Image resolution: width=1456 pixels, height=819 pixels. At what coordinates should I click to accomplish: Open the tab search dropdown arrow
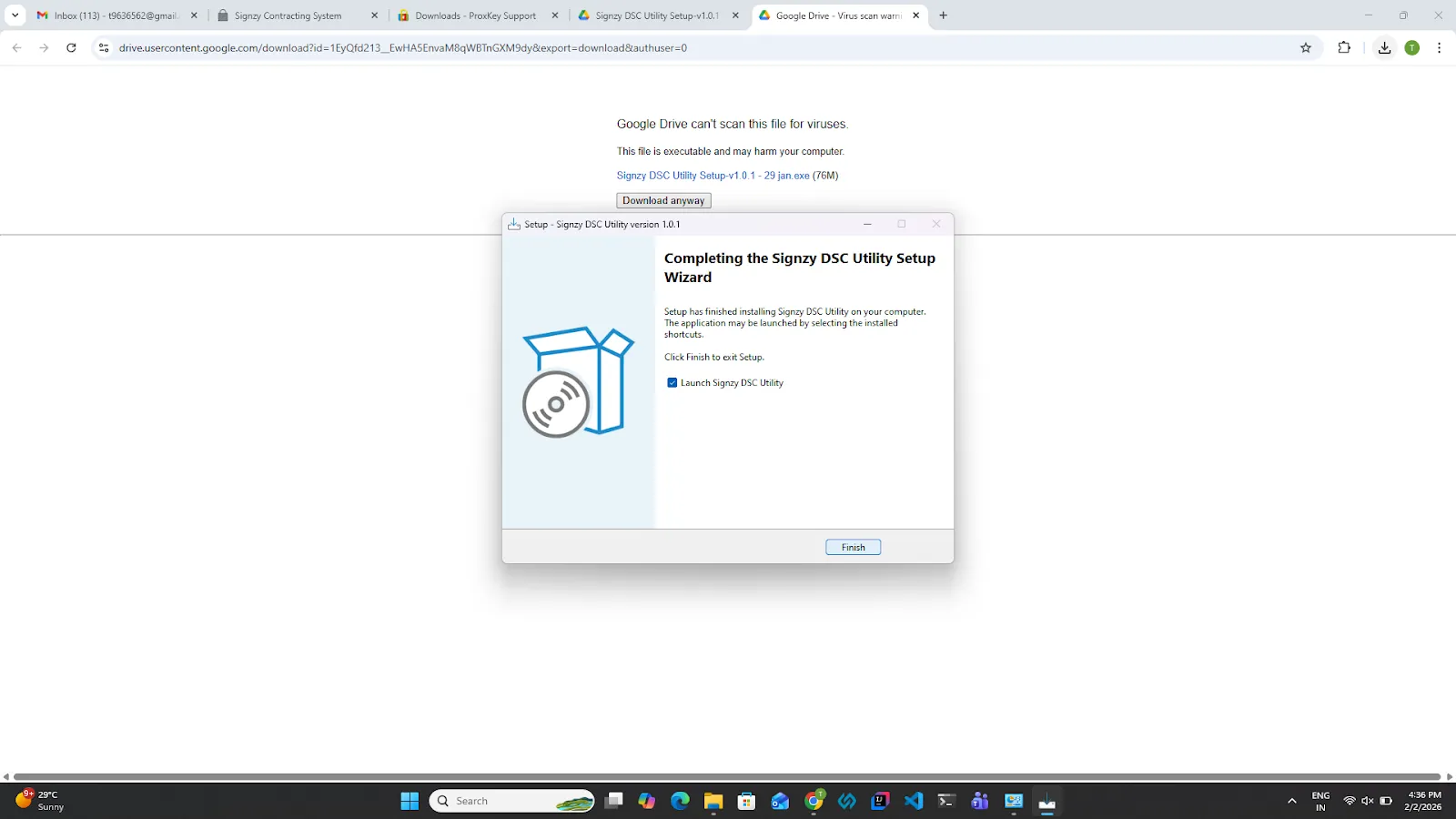point(15,15)
